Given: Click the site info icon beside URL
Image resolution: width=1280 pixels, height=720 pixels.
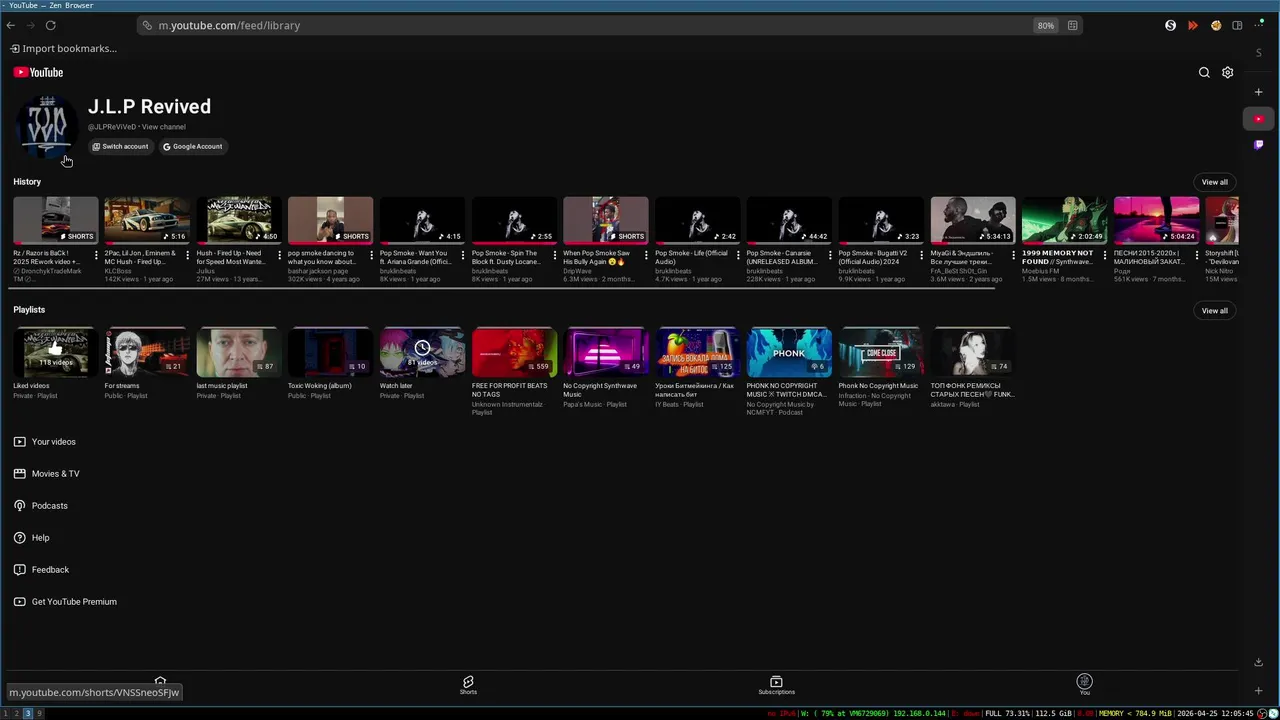Looking at the screenshot, I should [147, 25].
